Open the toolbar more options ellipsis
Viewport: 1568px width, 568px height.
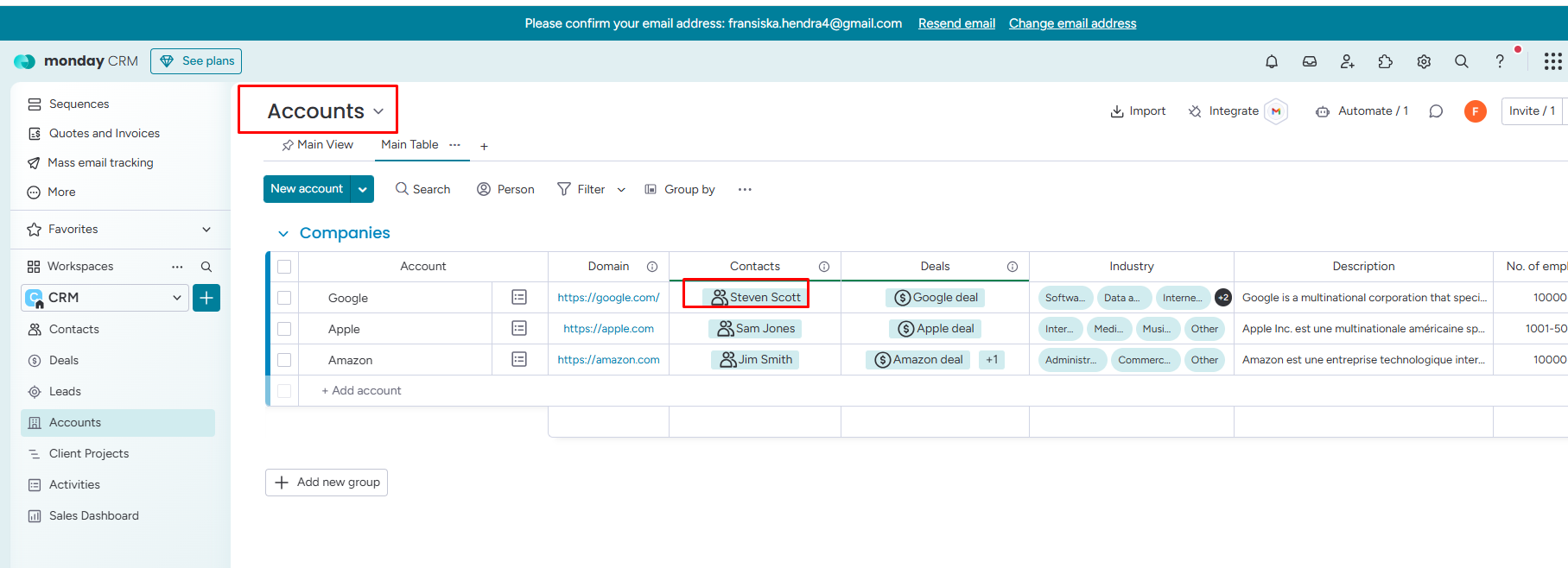pos(745,189)
